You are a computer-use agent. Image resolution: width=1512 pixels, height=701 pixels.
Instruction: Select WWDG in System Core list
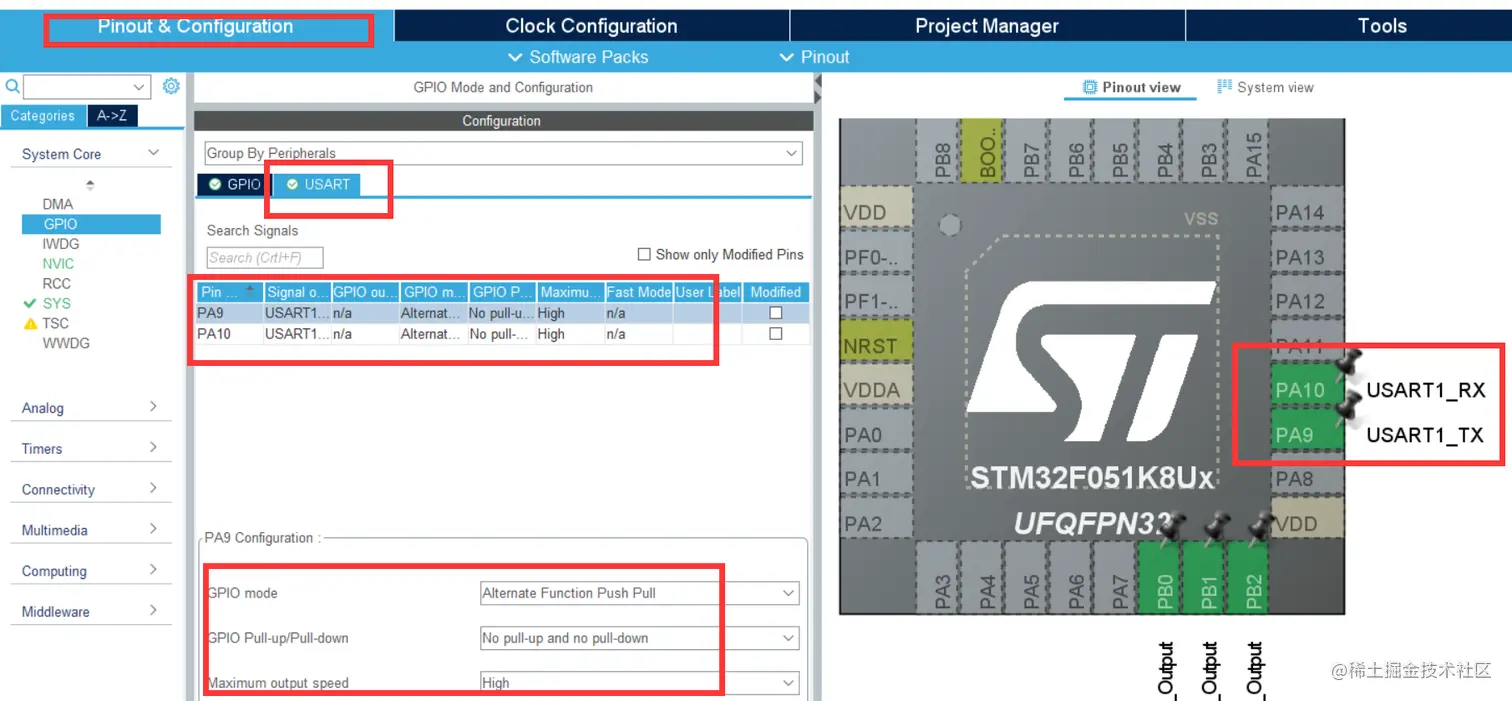[66, 343]
